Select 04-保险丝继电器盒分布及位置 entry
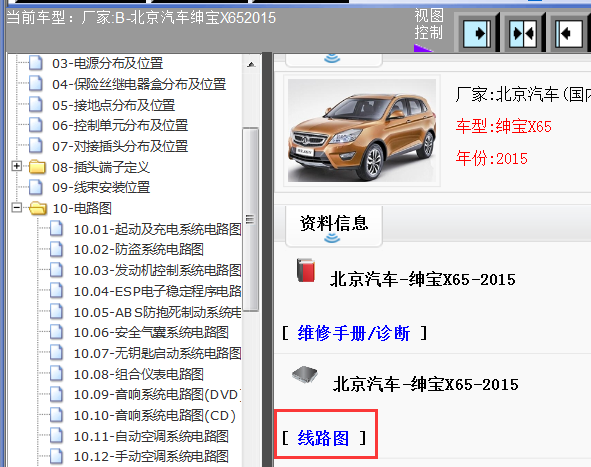The height and width of the screenshot is (467, 591). [x=139, y=84]
